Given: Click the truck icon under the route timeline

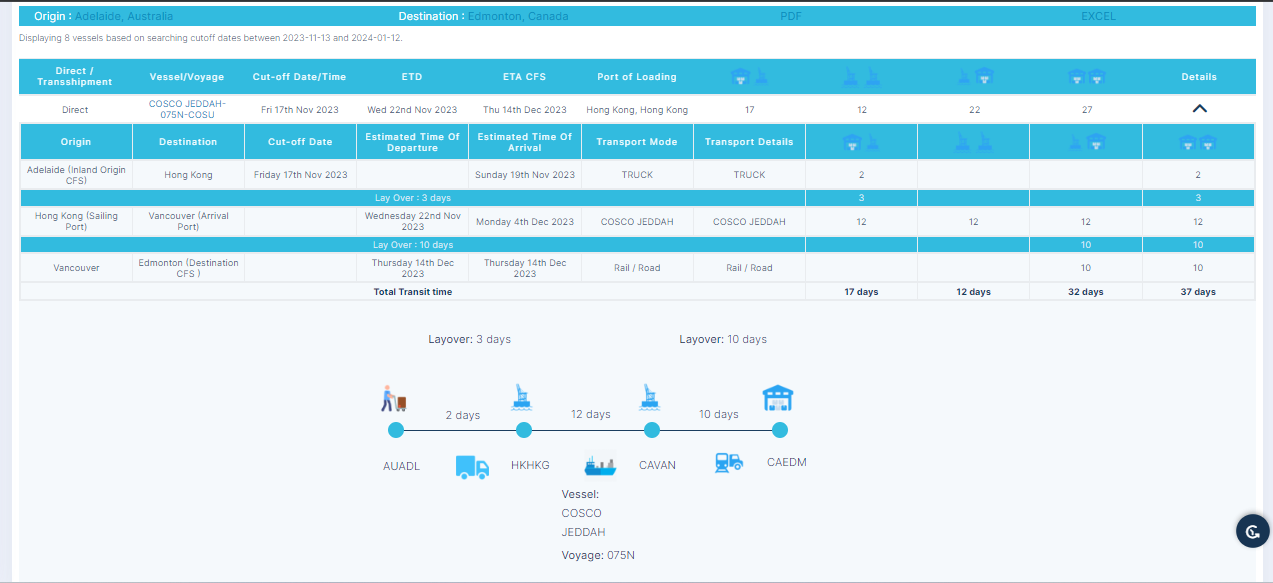Looking at the screenshot, I should pos(471,467).
